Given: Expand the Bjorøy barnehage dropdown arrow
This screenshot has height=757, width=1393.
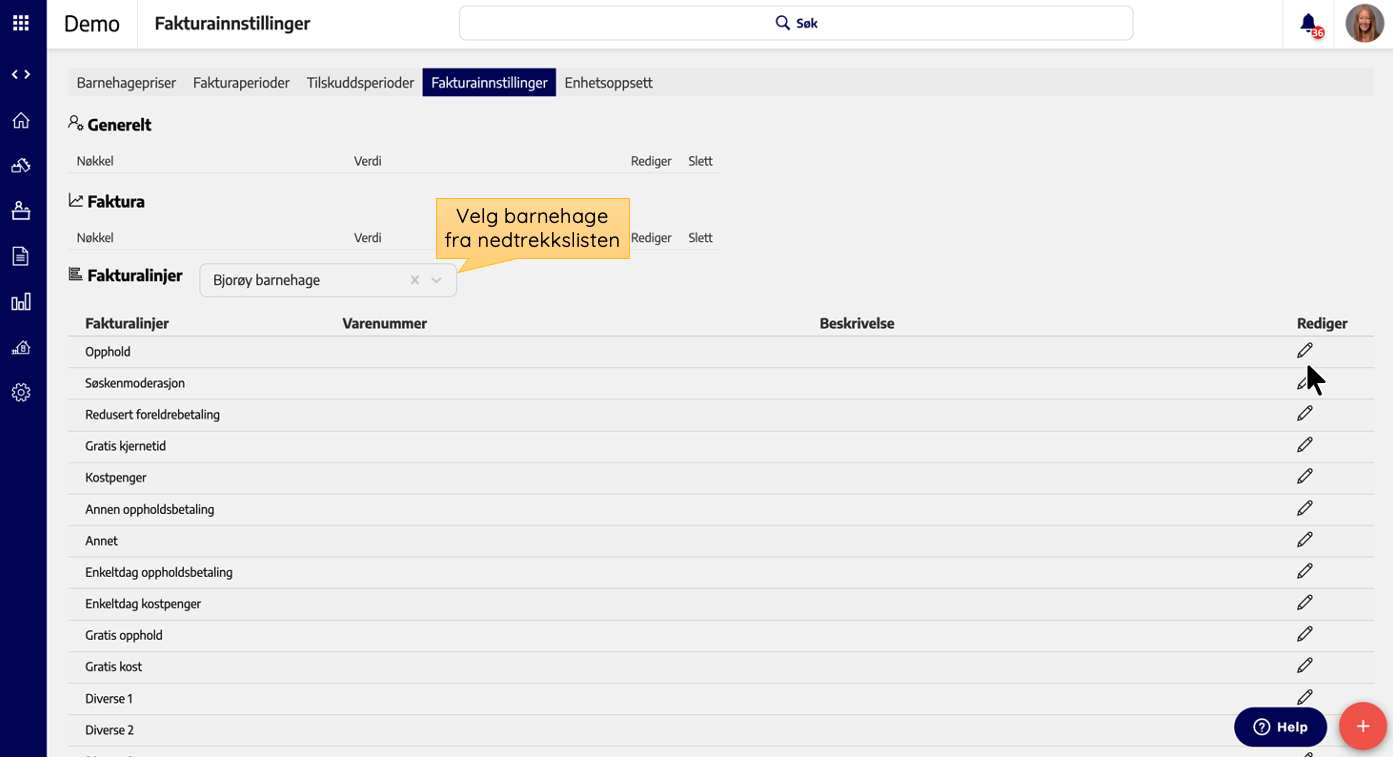Looking at the screenshot, I should coord(437,281).
